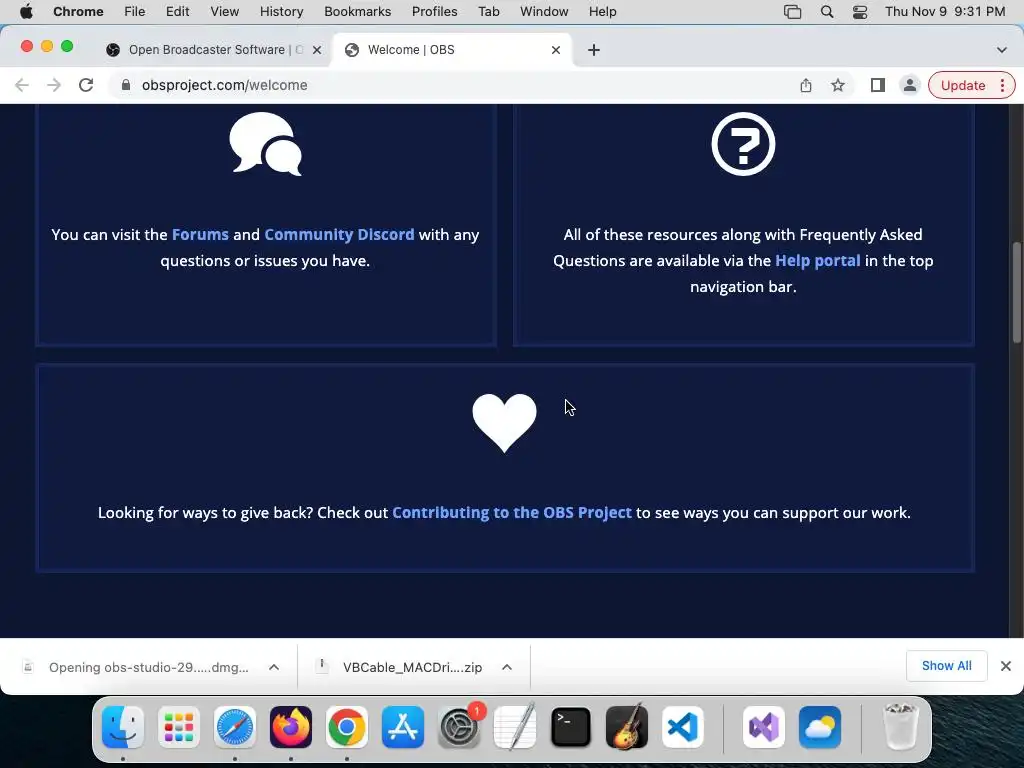
Task: Click the lock icon for site info
Action: point(126,85)
